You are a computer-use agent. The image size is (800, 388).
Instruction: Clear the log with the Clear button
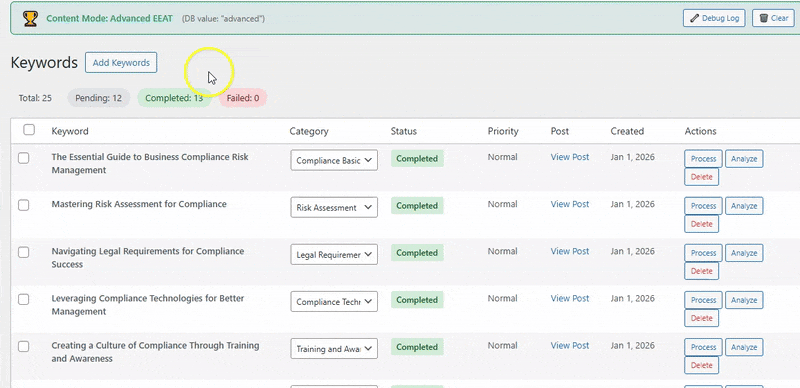(x=773, y=18)
